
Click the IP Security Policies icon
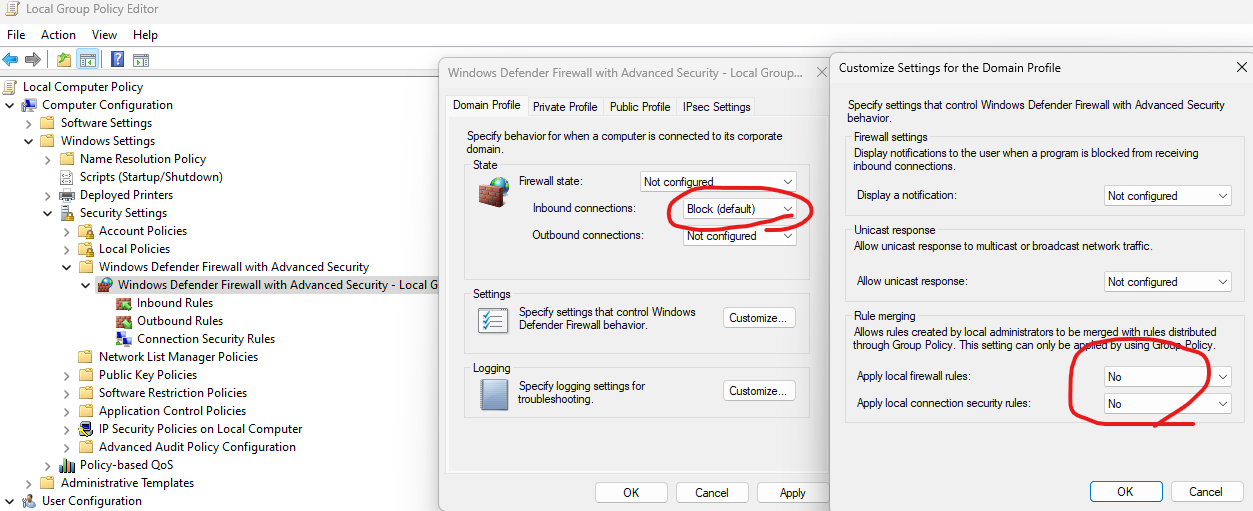coord(86,429)
